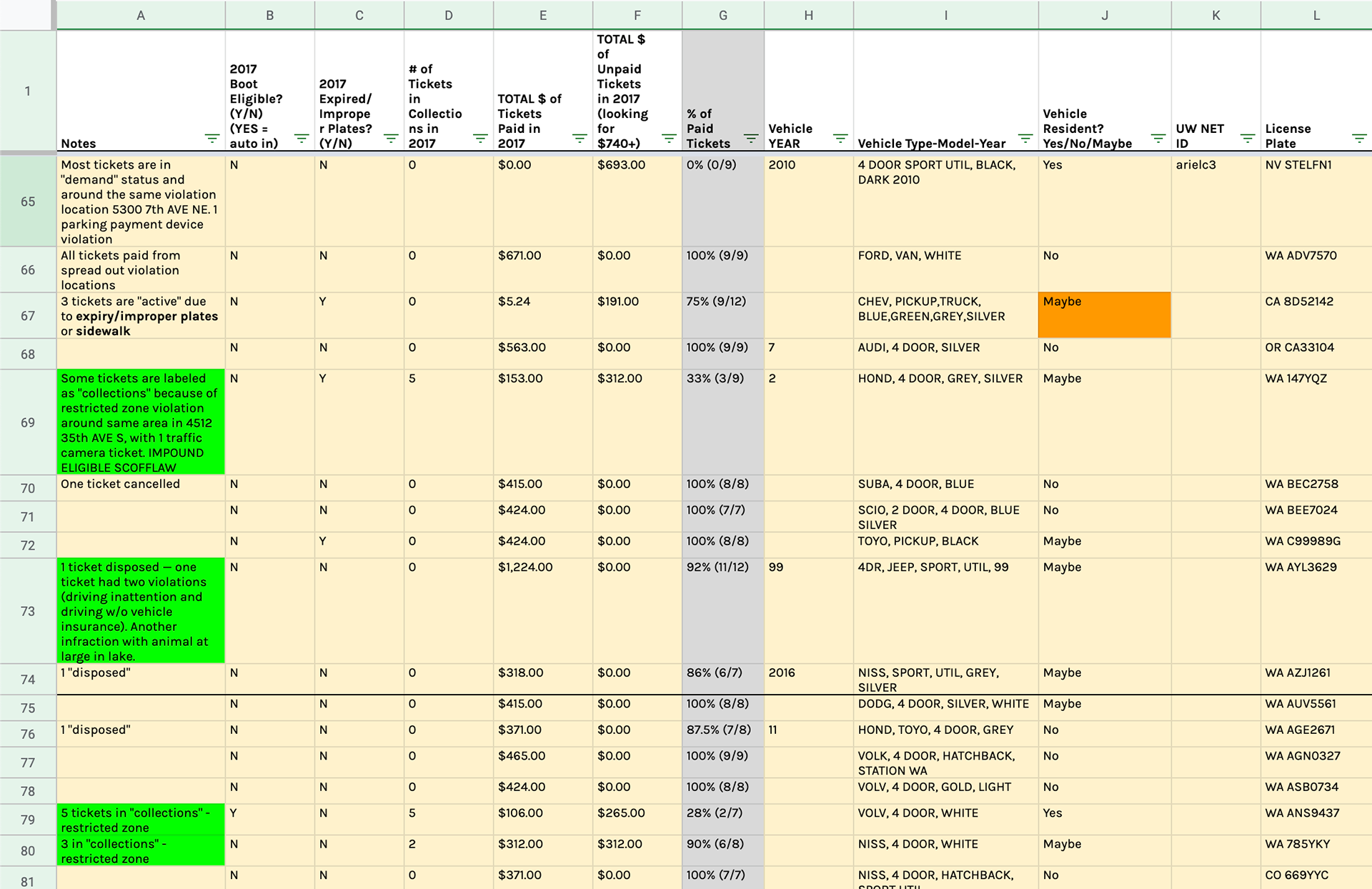Select 'All tickets paid' note cell
The height and width of the screenshot is (889, 1372).
(141, 270)
